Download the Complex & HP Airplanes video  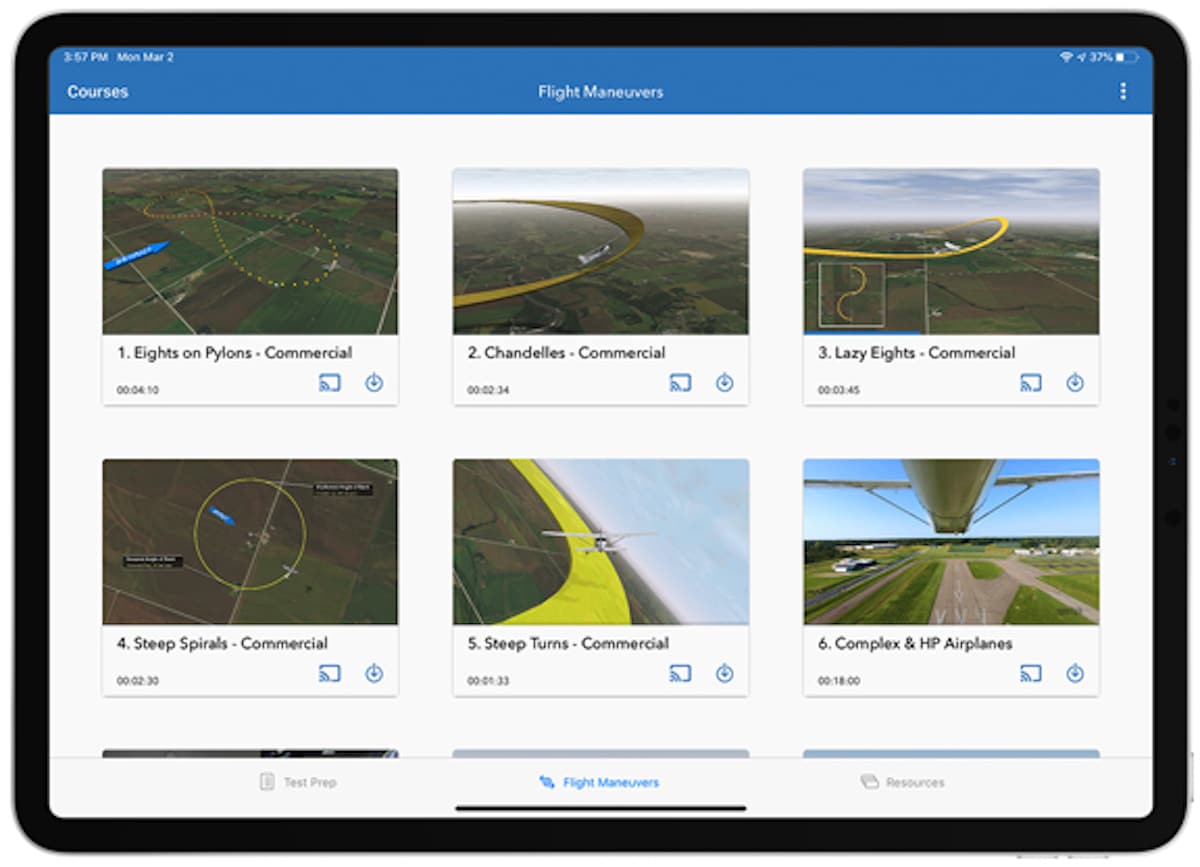pos(1075,673)
